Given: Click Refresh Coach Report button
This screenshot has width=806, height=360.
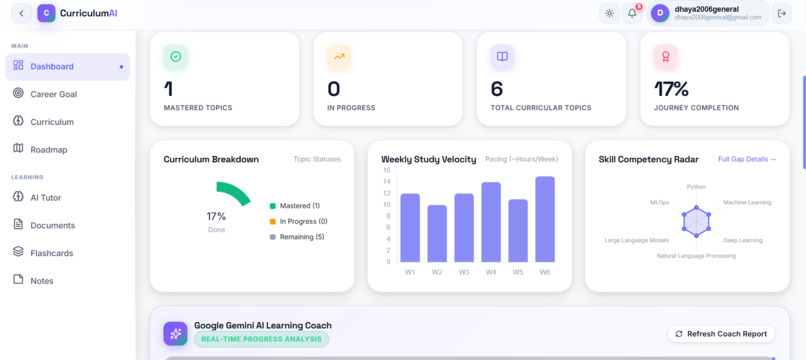Looking at the screenshot, I should coord(721,334).
